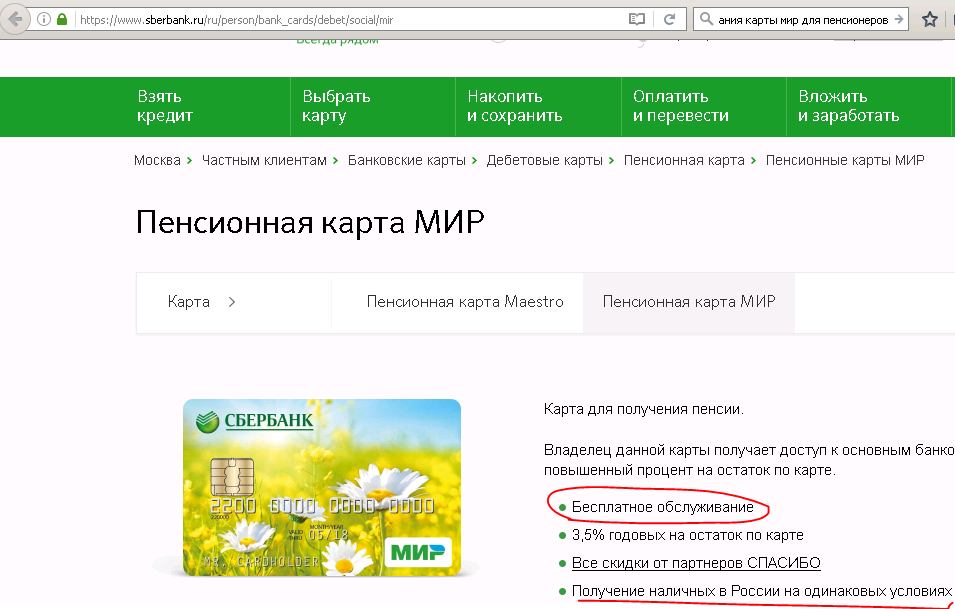This screenshot has width=955, height=609.
Task: Open 'Все скидки от партнеров СПАСИБО' link
Action: tap(696, 563)
